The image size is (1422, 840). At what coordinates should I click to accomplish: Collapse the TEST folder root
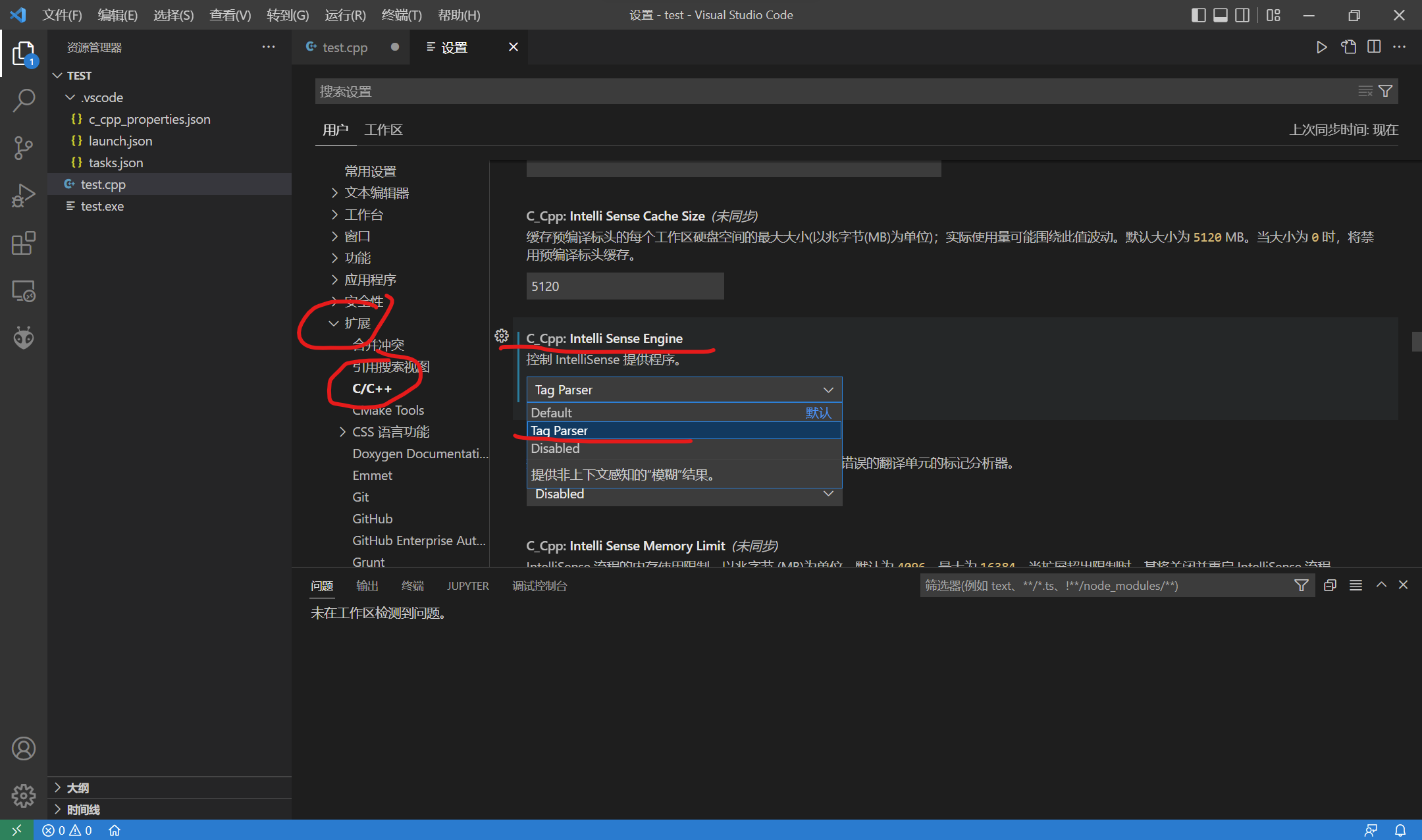pos(58,76)
